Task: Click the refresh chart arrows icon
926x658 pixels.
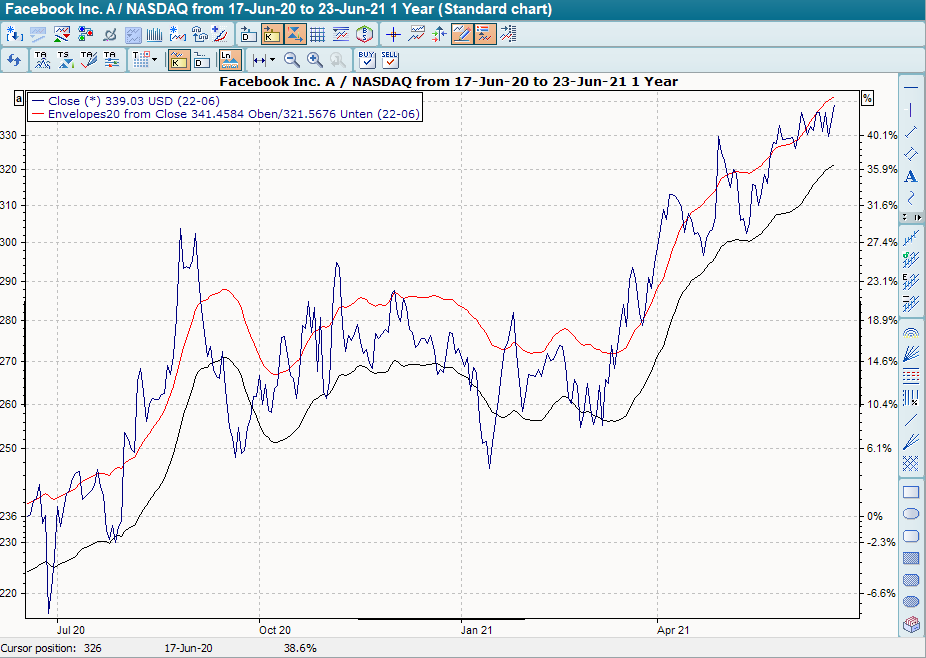Action: click(14, 60)
